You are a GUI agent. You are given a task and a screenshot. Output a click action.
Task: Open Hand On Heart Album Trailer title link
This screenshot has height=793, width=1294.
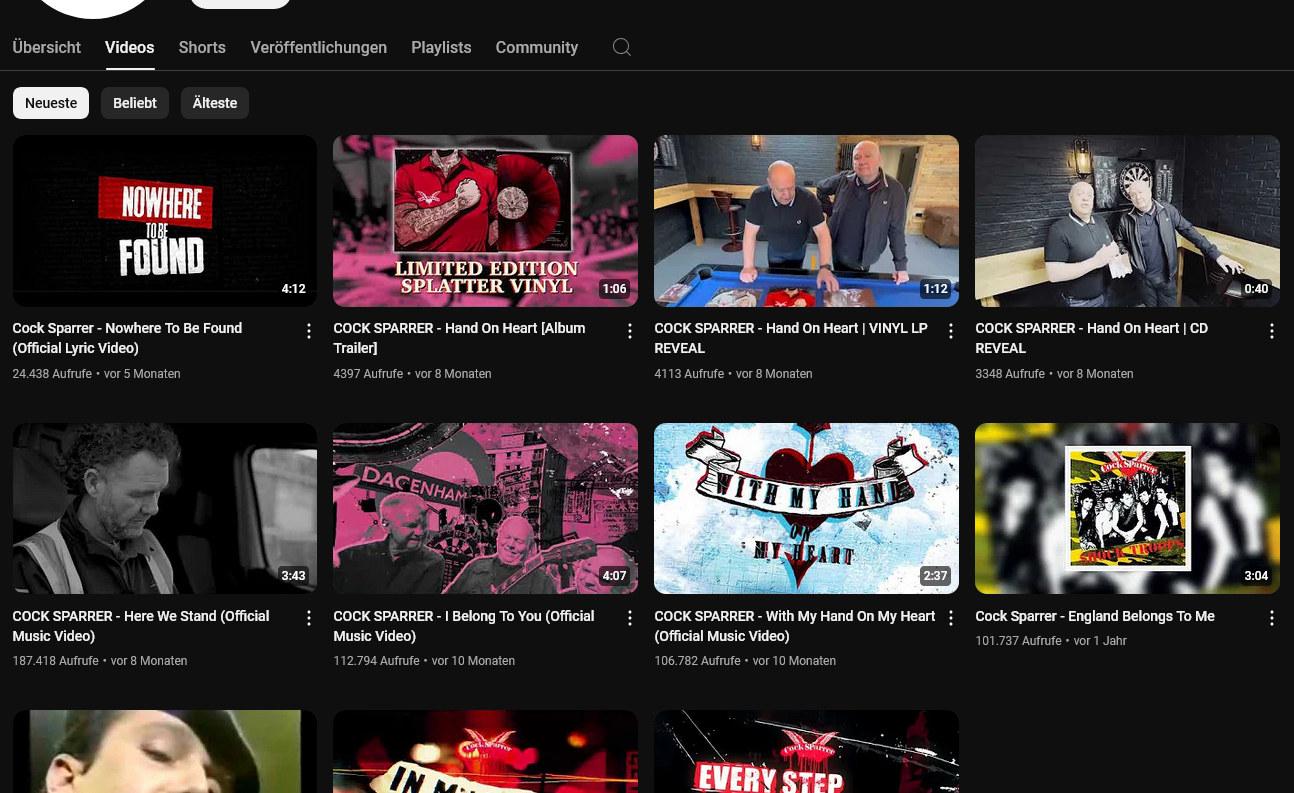pyautogui.click(x=459, y=338)
